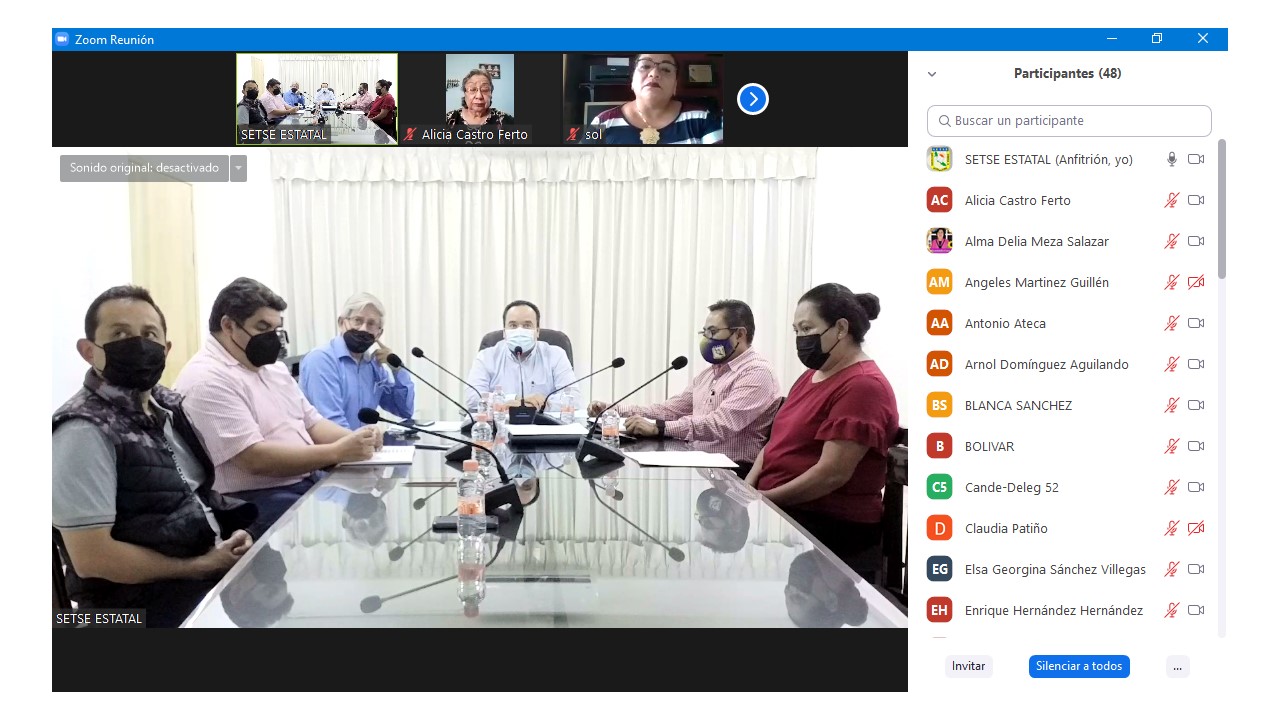Image resolution: width=1280 pixels, height=720 pixels.
Task: Click BOLIVAR B avatar
Action: point(939,446)
